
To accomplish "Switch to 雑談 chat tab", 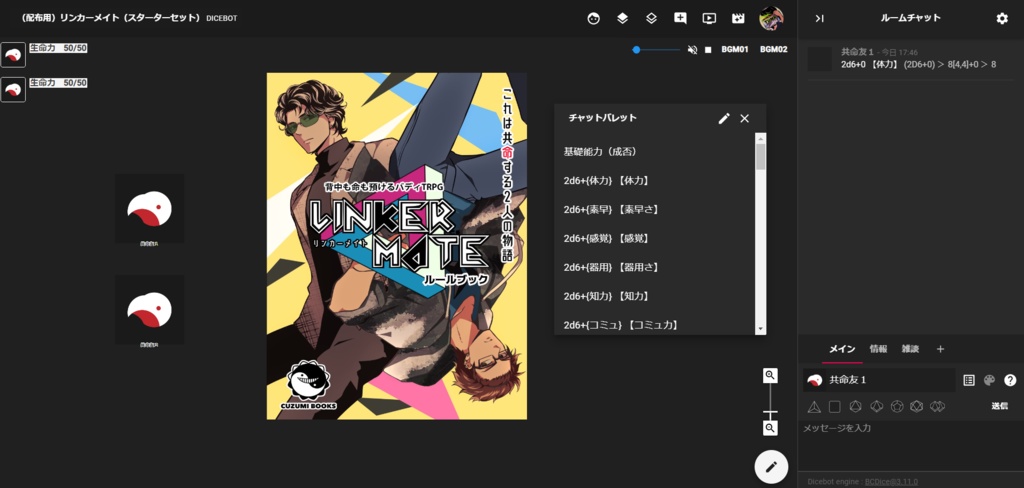I will [910, 349].
